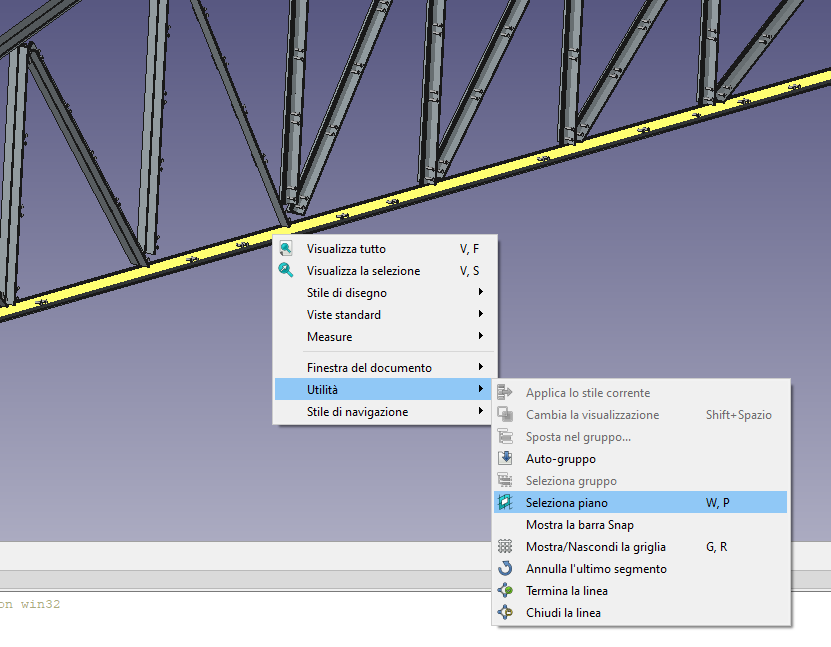Choose Mostra la barra Snap
Image resolution: width=831 pixels, height=647 pixels.
click(x=641, y=525)
